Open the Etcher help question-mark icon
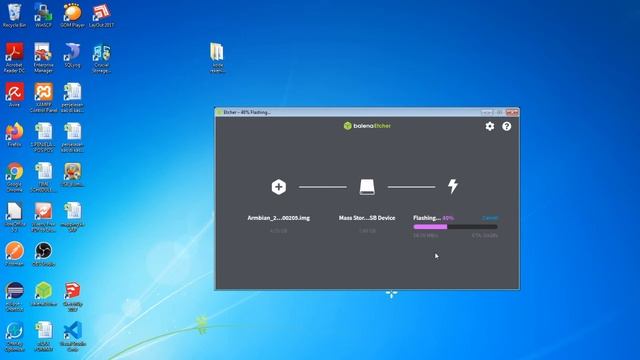640x360 pixels. coord(507,126)
